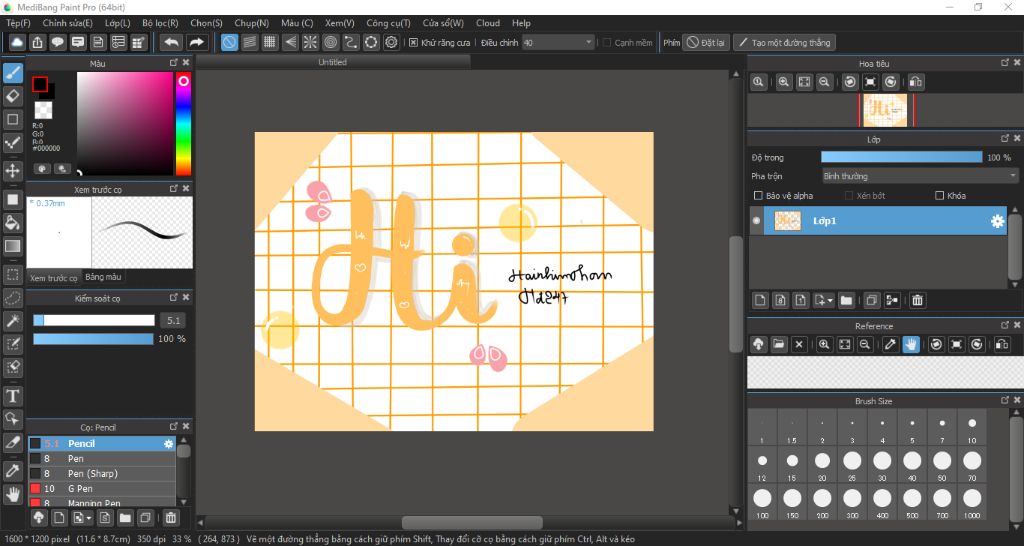The width and height of the screenshot is (1024, 546).
Task: Enable the Khóa lock checkbox
Action: [x=939, y=195]
